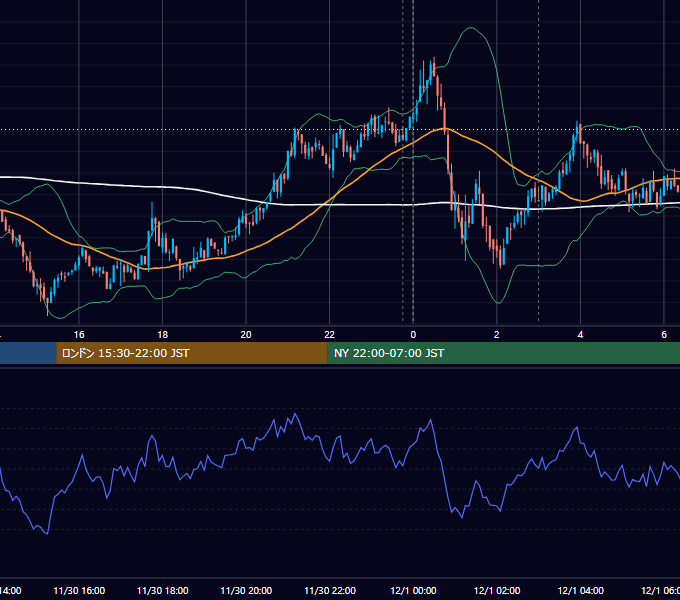Click hour label 18 on the chart axis
The width and height of the screenshot is (680, 600).
tap(163, 335)
